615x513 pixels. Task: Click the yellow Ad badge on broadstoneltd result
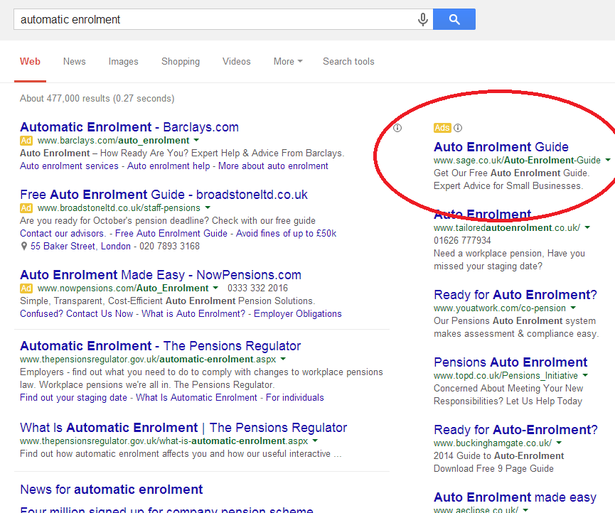(26, 208)
